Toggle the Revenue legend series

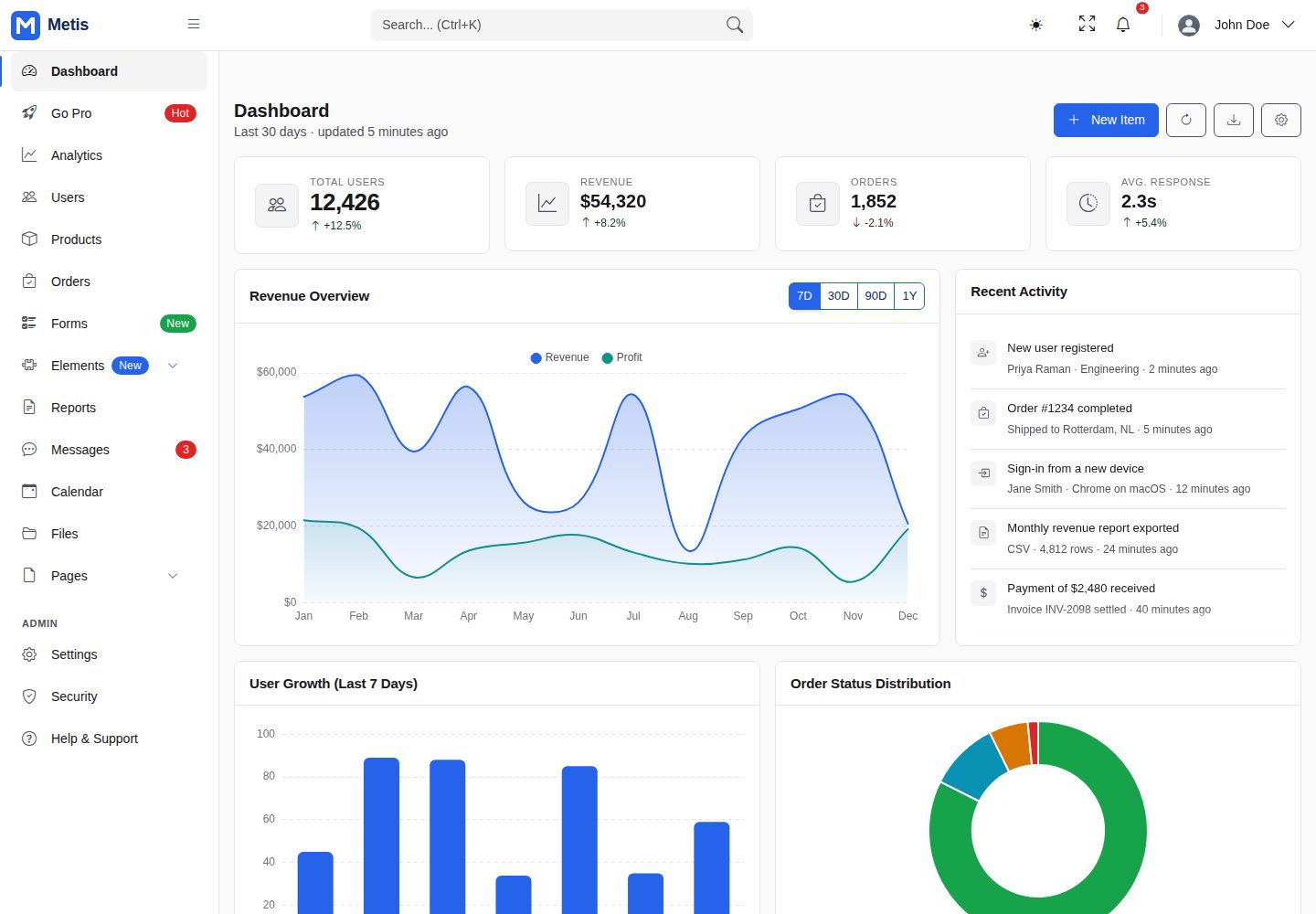click(x=560, y=357)
